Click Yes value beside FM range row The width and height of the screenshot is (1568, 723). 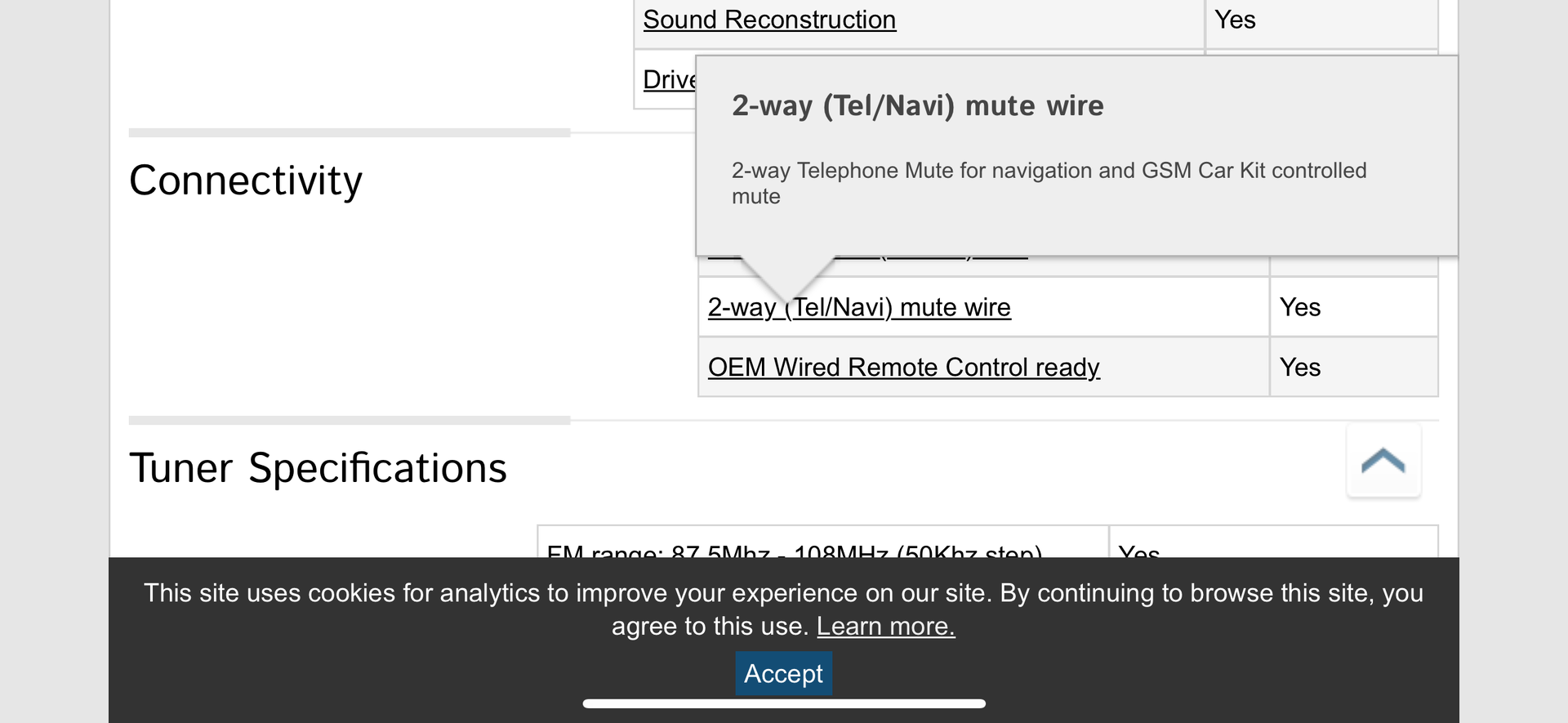pyautogui.click(x=1138, y=550)
